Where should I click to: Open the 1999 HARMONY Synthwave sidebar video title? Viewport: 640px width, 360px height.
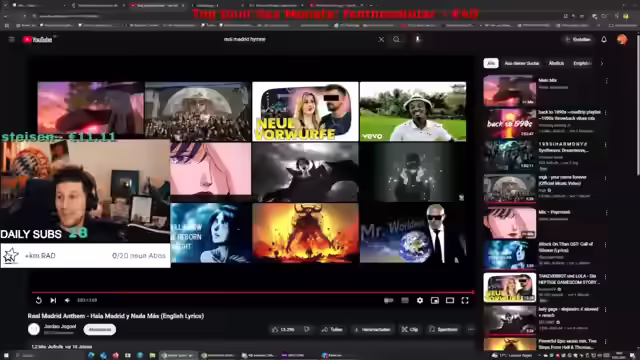click(x=564, y=147)
